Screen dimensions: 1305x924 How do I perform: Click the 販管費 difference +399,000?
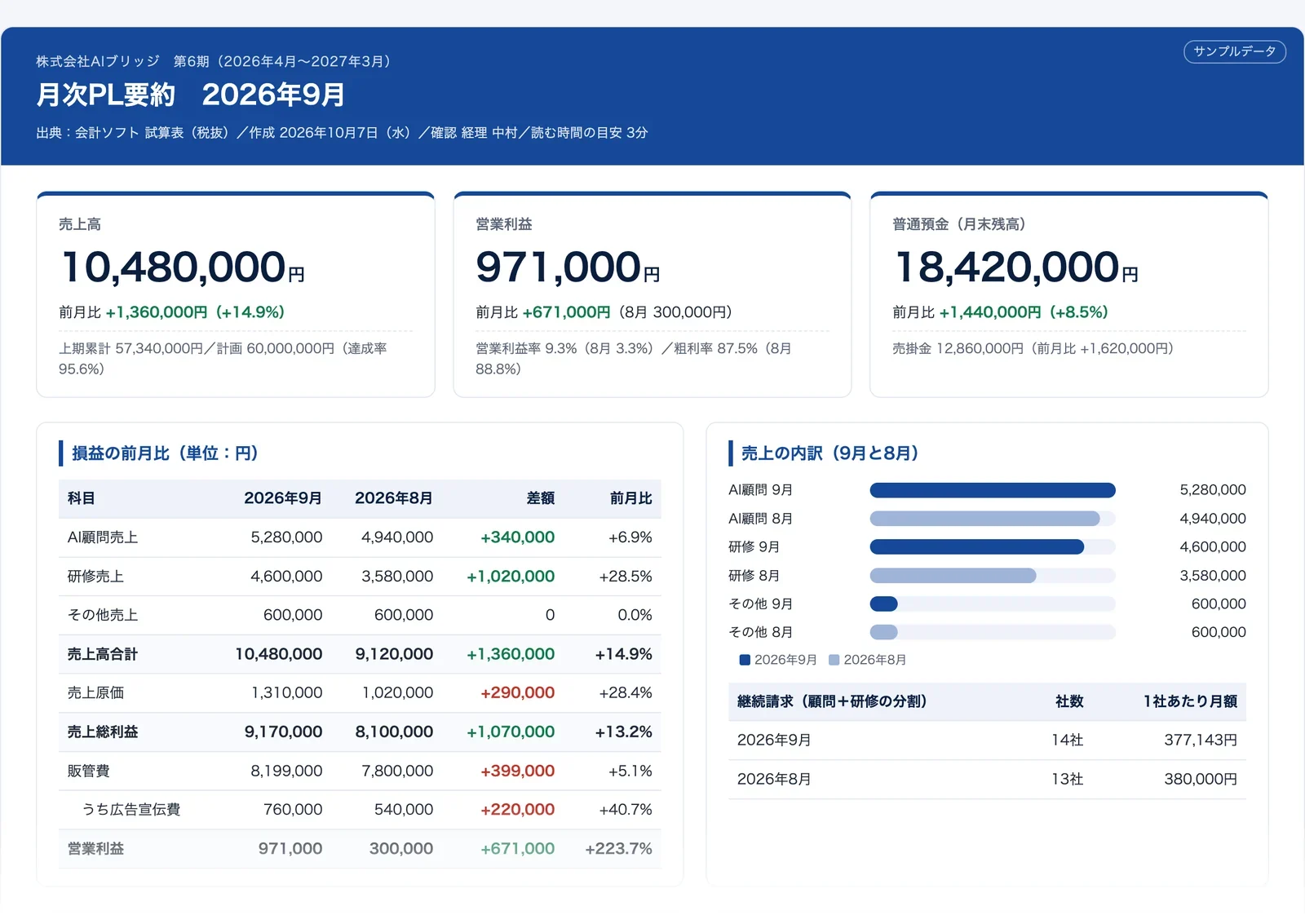click(x=518, y=771)
